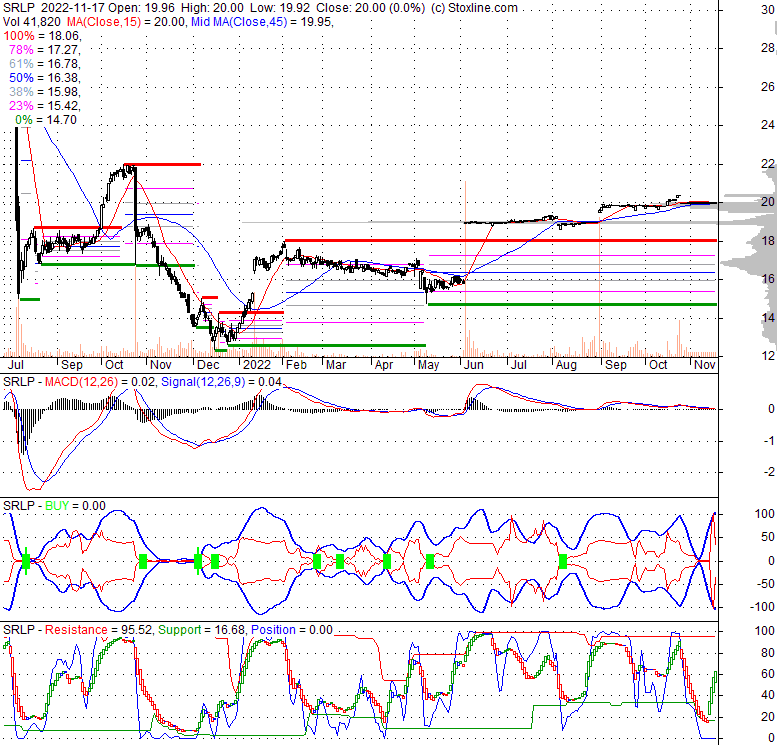Click the Dec month label
Screen dimensions: 778x746
208,365
